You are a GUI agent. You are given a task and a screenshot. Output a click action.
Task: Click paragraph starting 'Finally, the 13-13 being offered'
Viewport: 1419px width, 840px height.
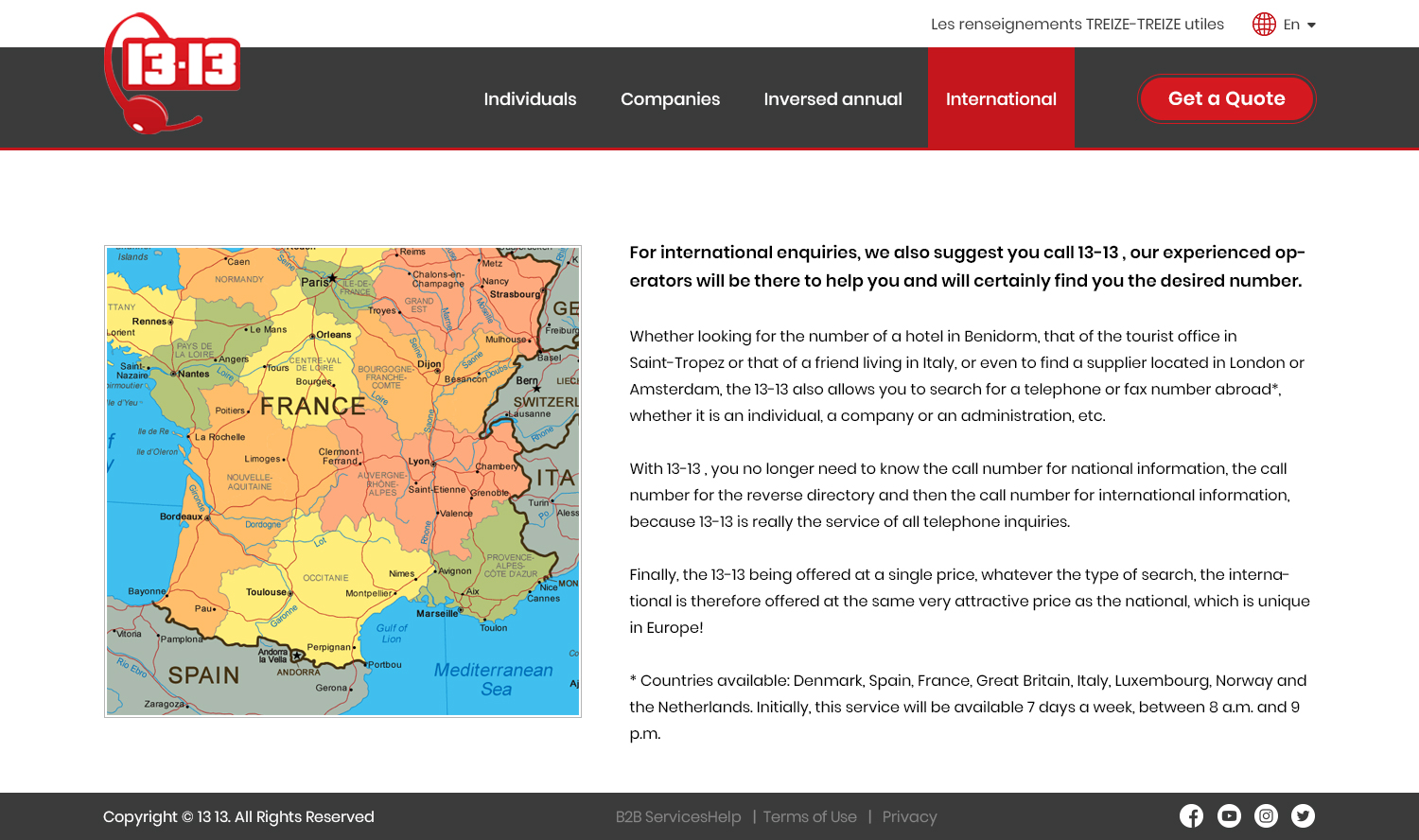(970, 601)
